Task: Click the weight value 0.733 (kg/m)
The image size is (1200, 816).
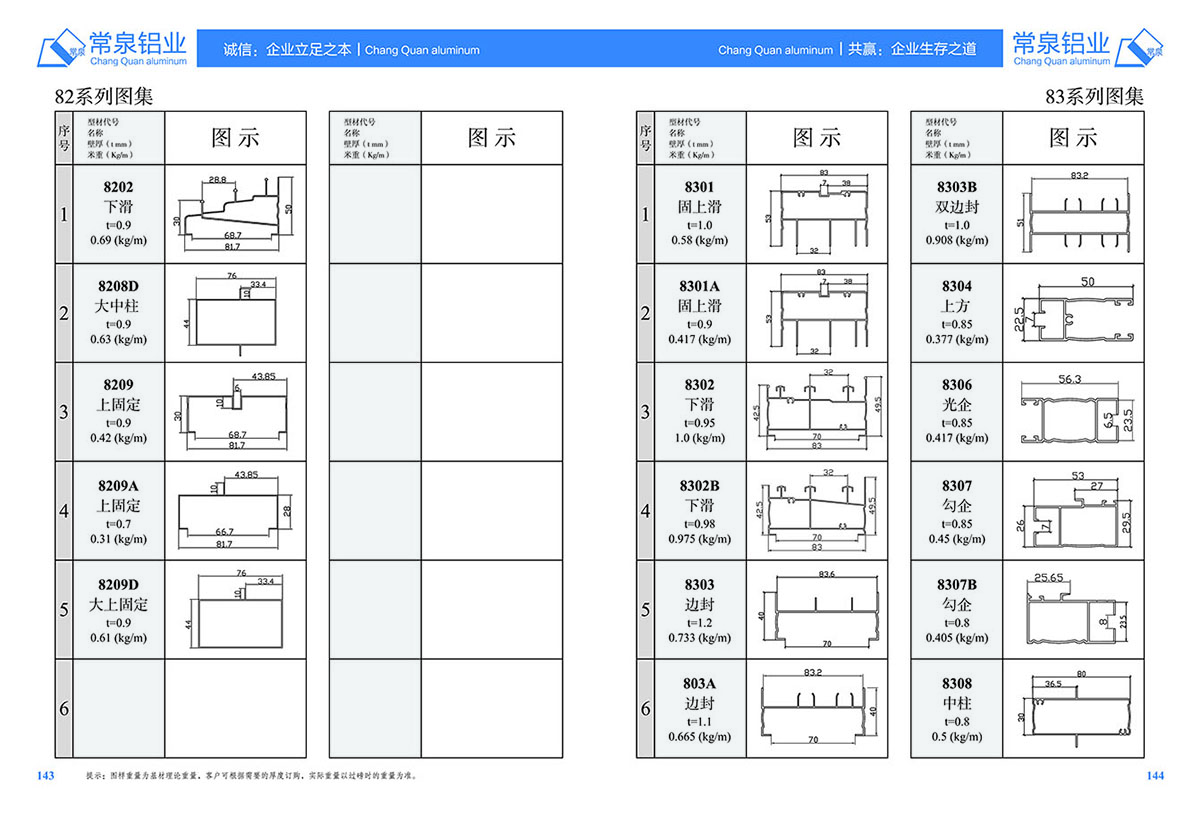Action: coord(700,637)
